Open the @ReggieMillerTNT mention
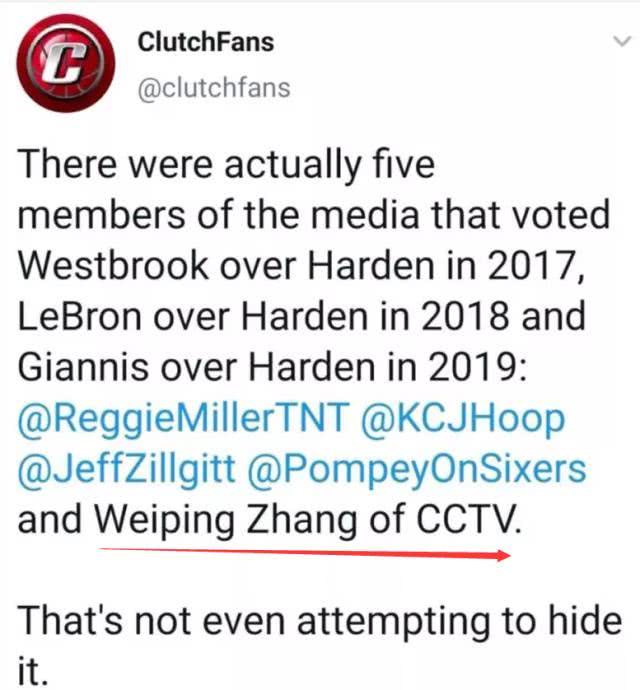The width and height of the screenshot is (640, 690). [x=184, y=418]
